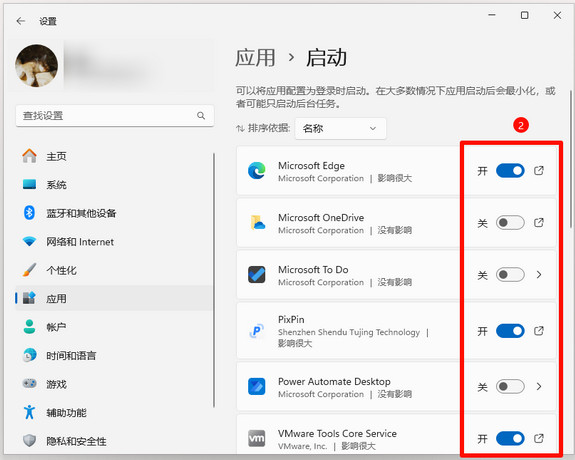Open 系统 settings in the sidebar
The width and height of the screenshot is (575, 460).
[x=114, y=185]
